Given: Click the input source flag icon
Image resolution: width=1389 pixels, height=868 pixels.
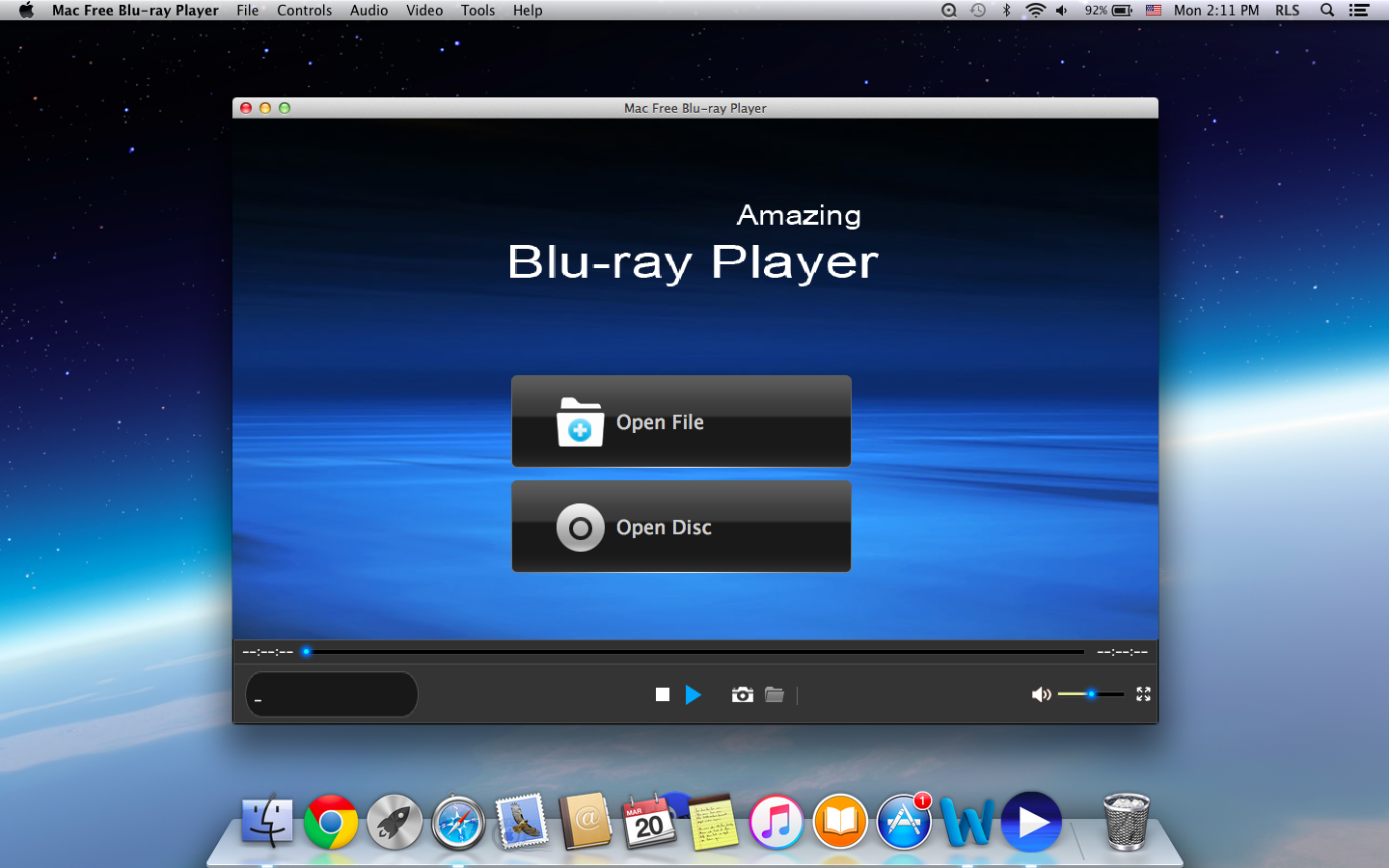Looking at the screenshot, I should (1154, 11).
